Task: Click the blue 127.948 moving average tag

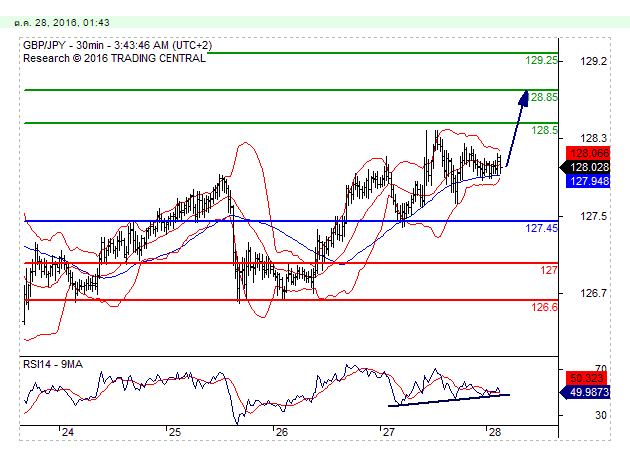Action: (x=588, y=181)
